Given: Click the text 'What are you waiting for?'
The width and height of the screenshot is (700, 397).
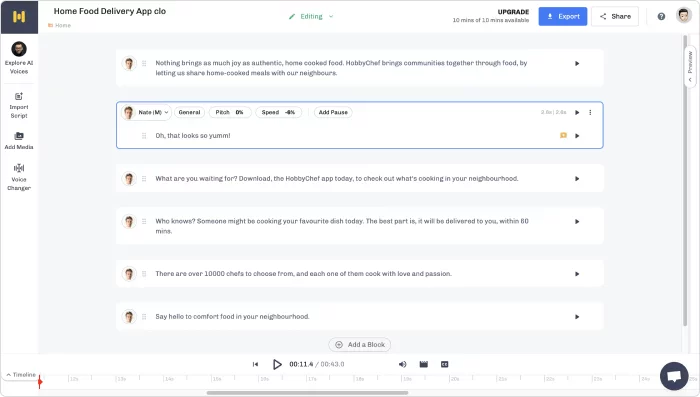Looking at the screenshot, I should [196, 179].
